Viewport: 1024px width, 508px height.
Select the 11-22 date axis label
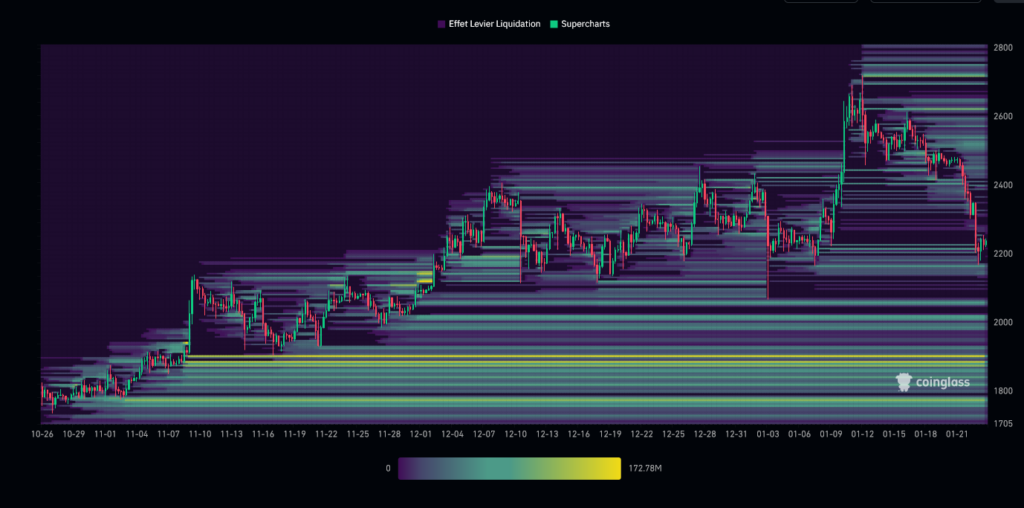click(x=326, y=434)
